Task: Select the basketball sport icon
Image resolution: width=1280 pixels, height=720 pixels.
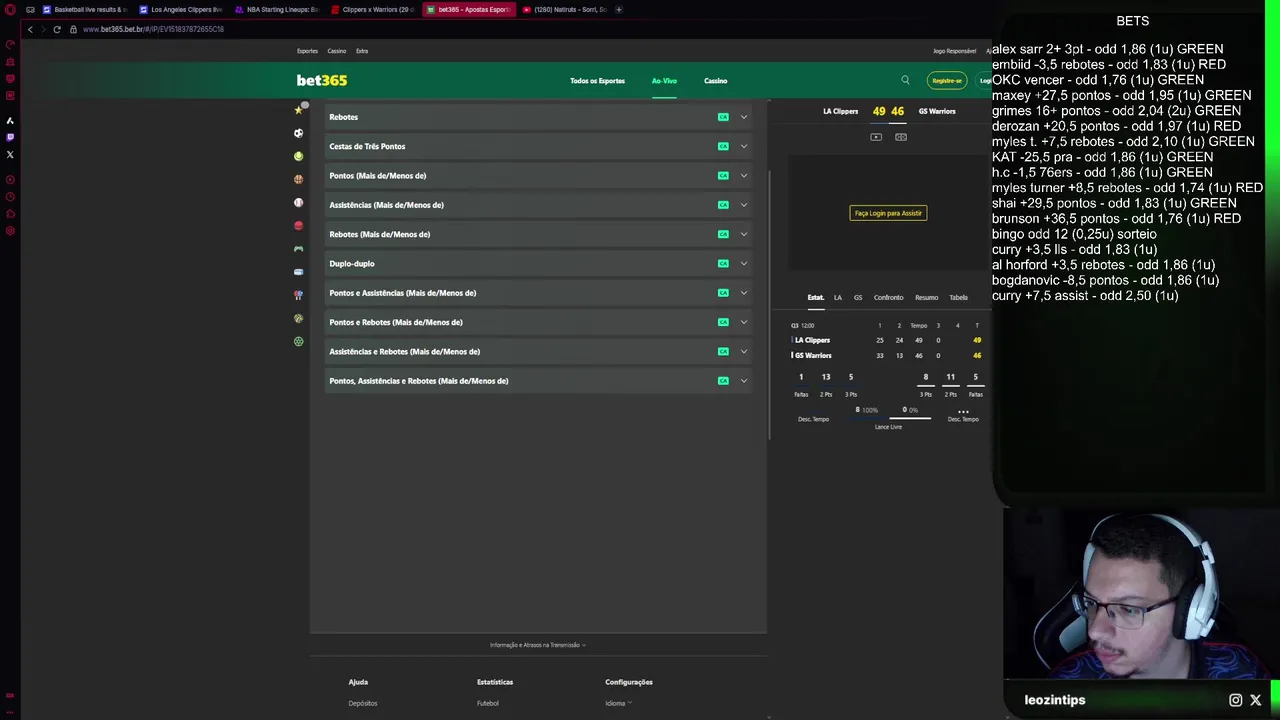Action: click(x=298, y=179)
